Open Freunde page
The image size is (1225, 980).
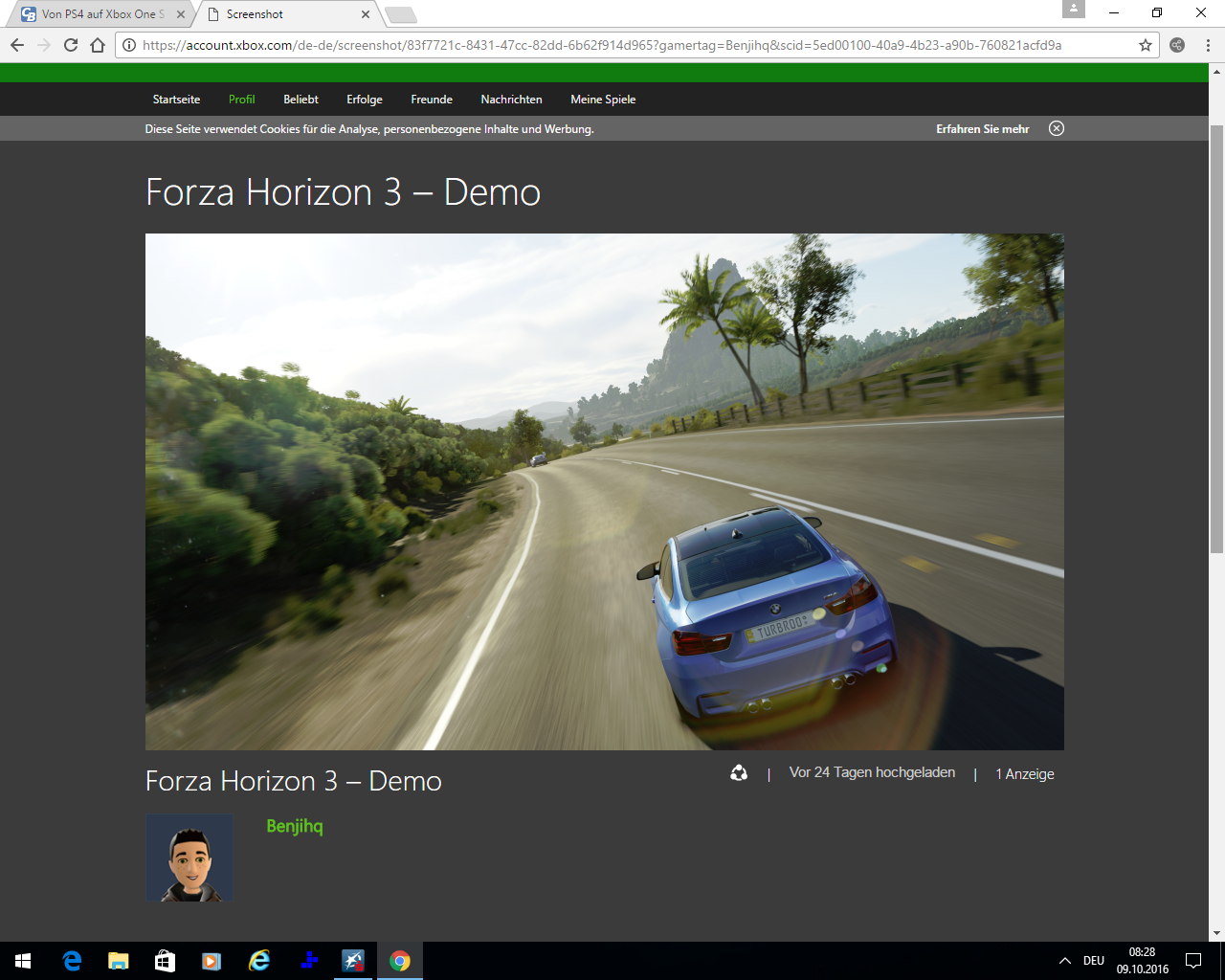(x=432, y=100)
